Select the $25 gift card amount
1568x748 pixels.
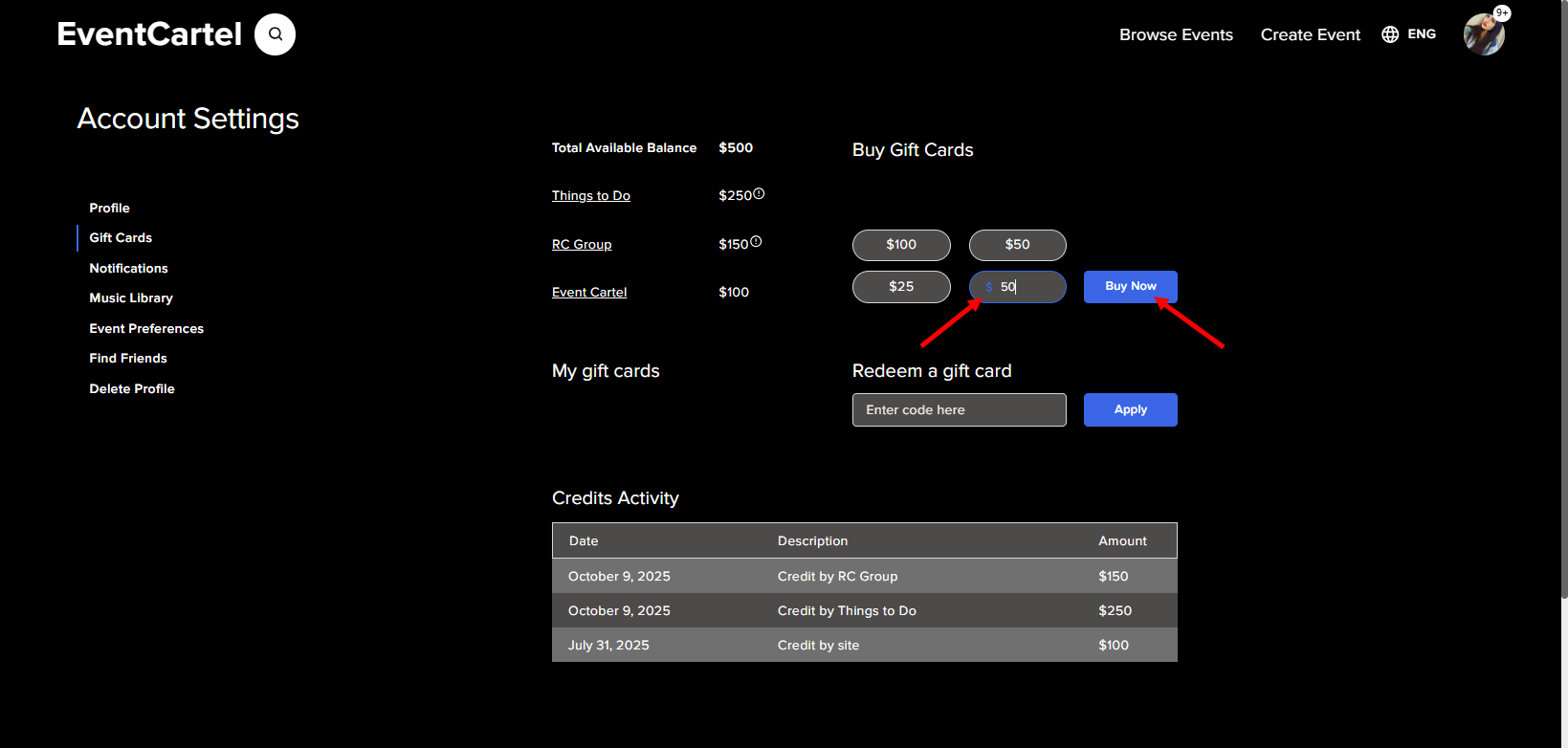[x=901, y=287]
